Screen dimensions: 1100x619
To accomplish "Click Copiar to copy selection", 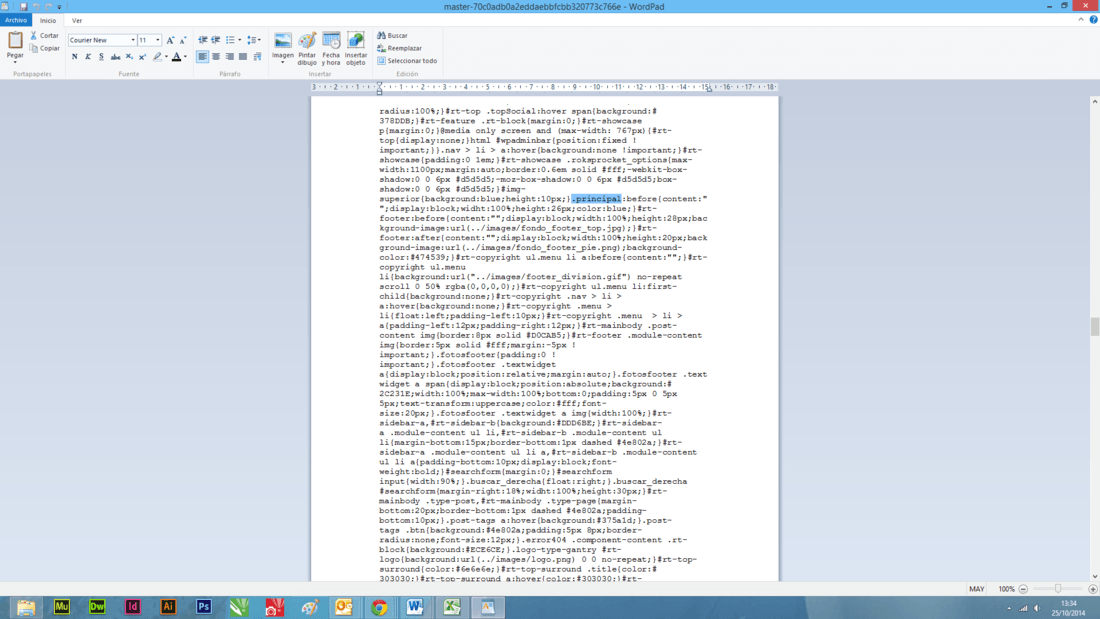I will tap(44, 48).
